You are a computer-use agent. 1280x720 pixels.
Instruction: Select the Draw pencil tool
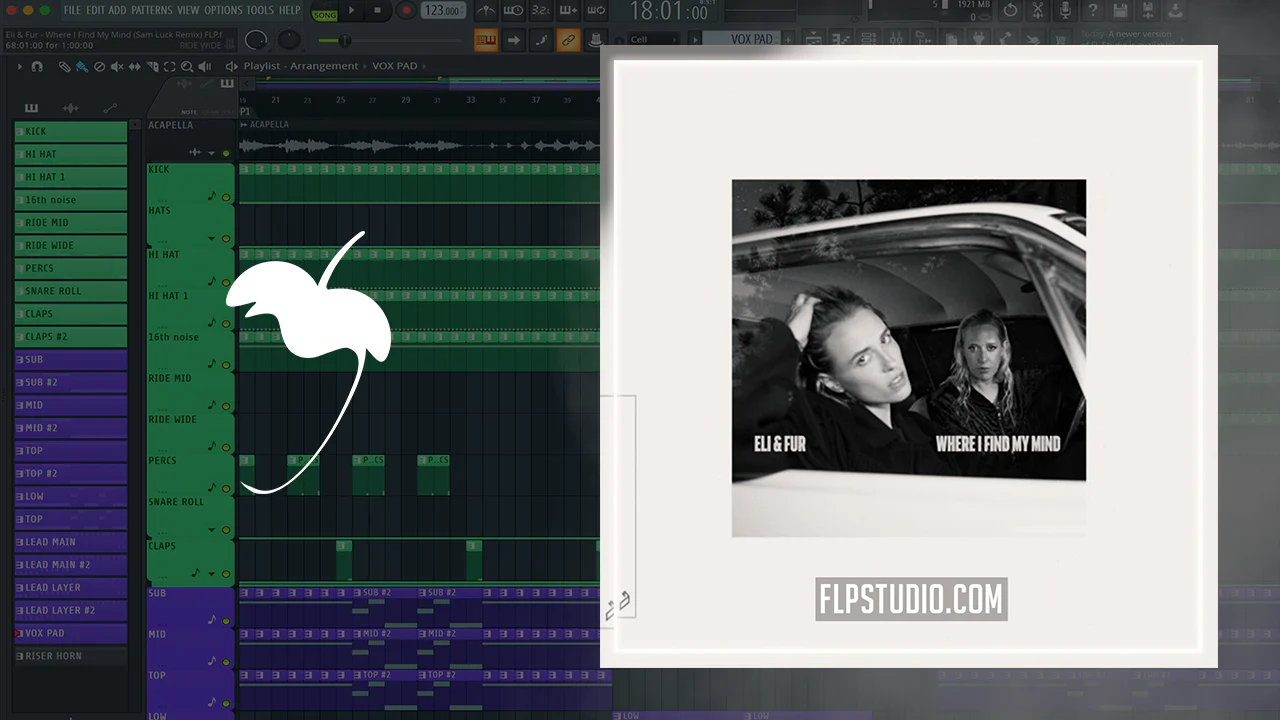point(64,66)
